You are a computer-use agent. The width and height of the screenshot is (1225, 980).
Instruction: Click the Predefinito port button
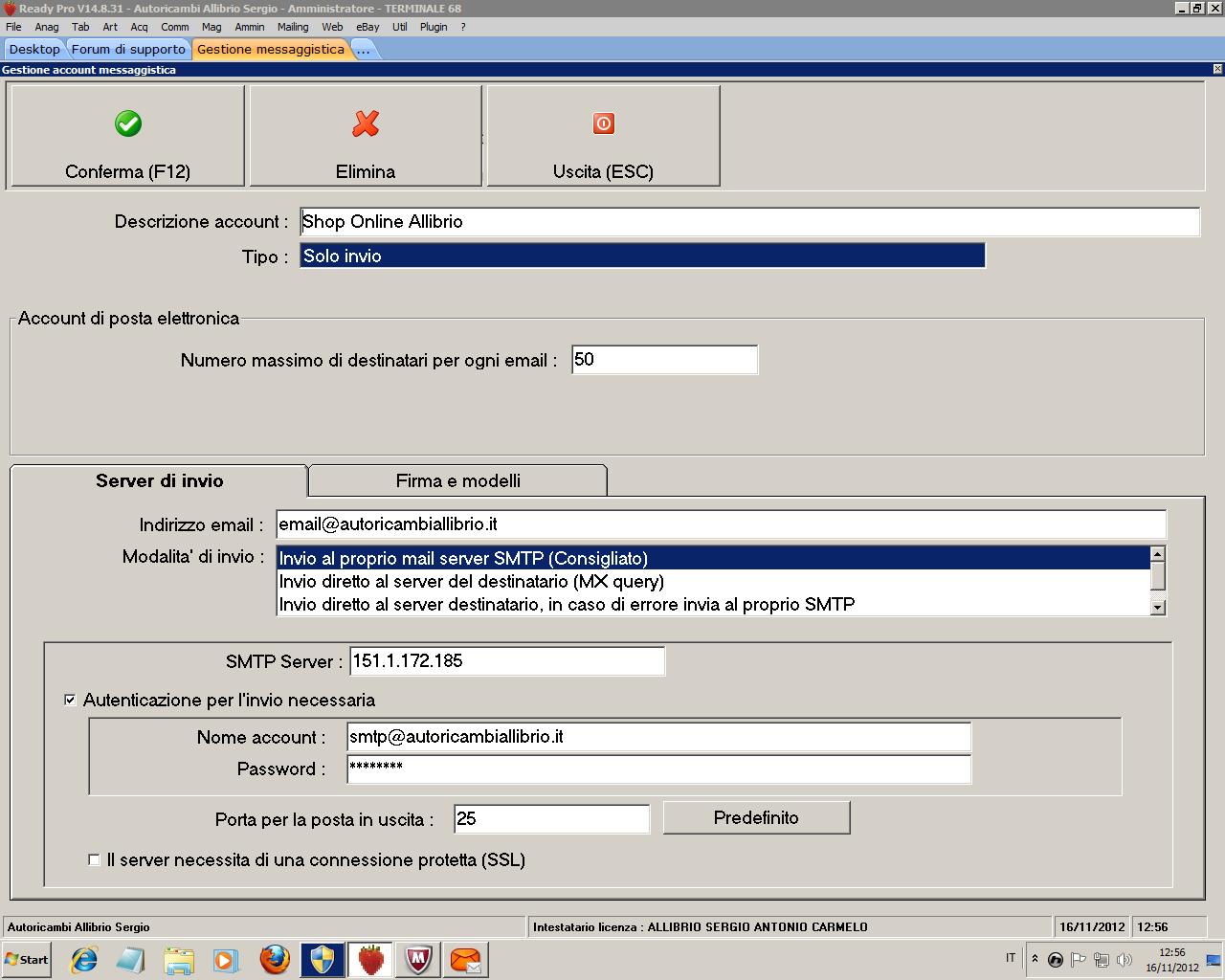coord(756,817)
